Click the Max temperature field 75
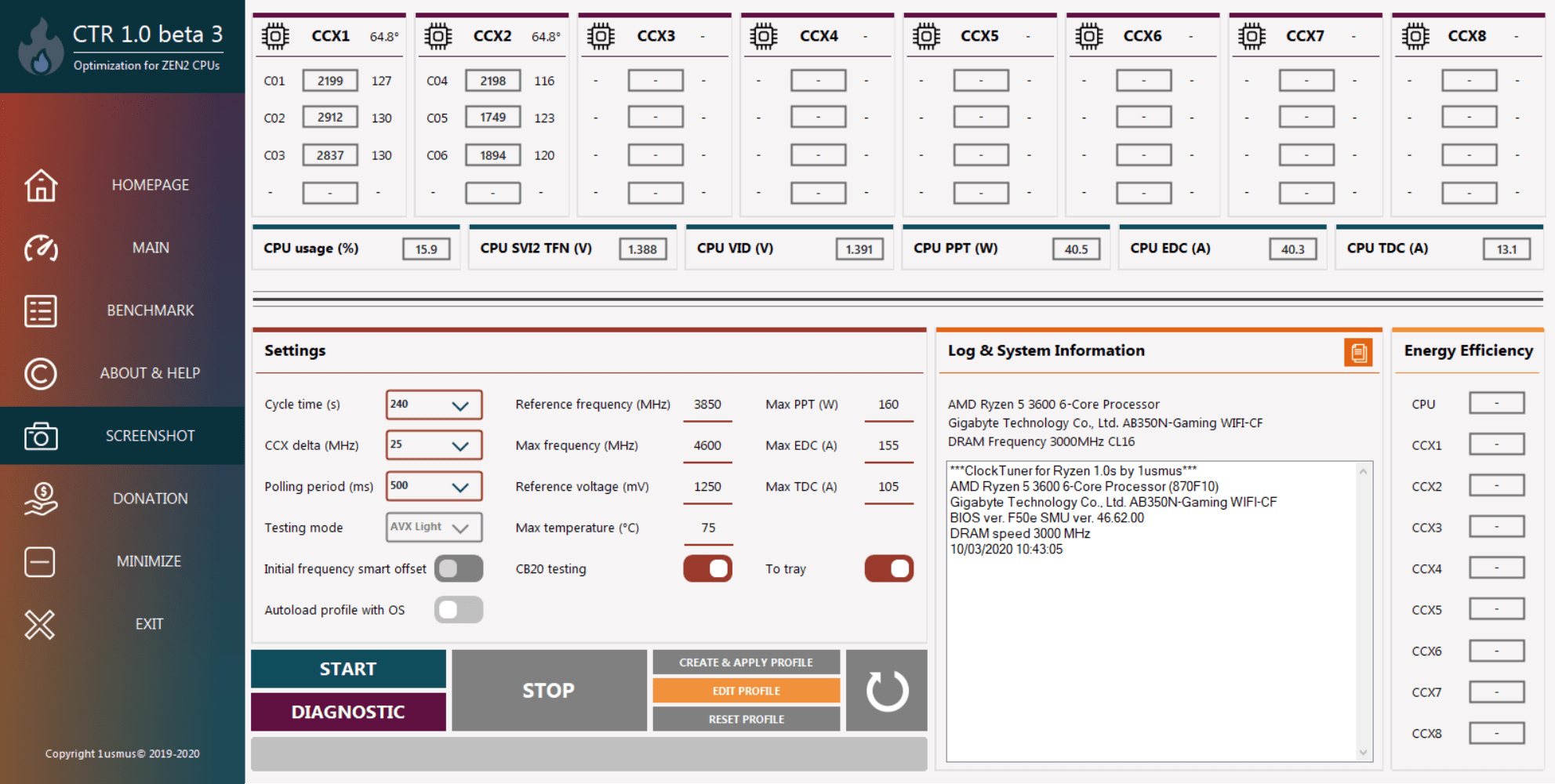This screenshot has height=784, width=1555. pos(707,528)
